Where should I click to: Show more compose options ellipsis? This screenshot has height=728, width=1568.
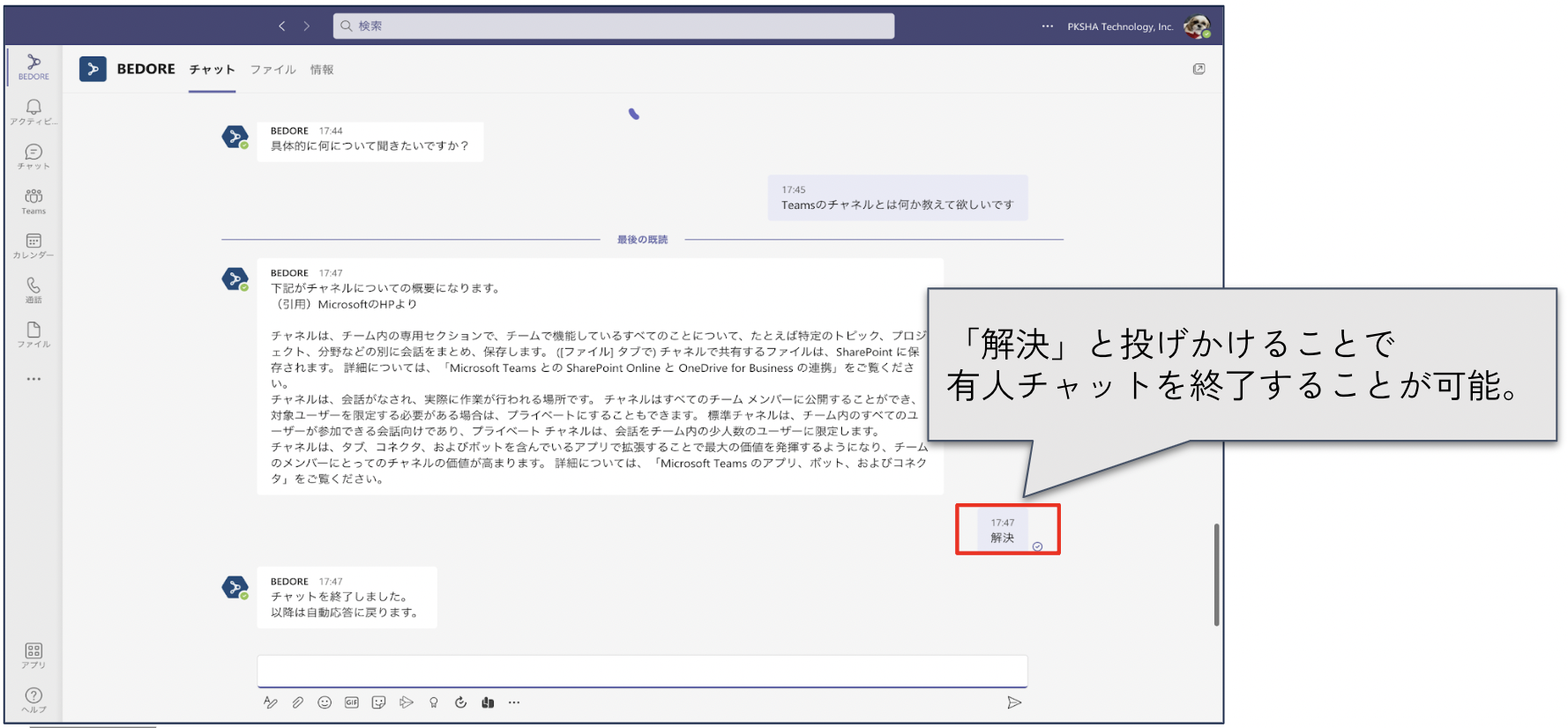coord(514,702)
